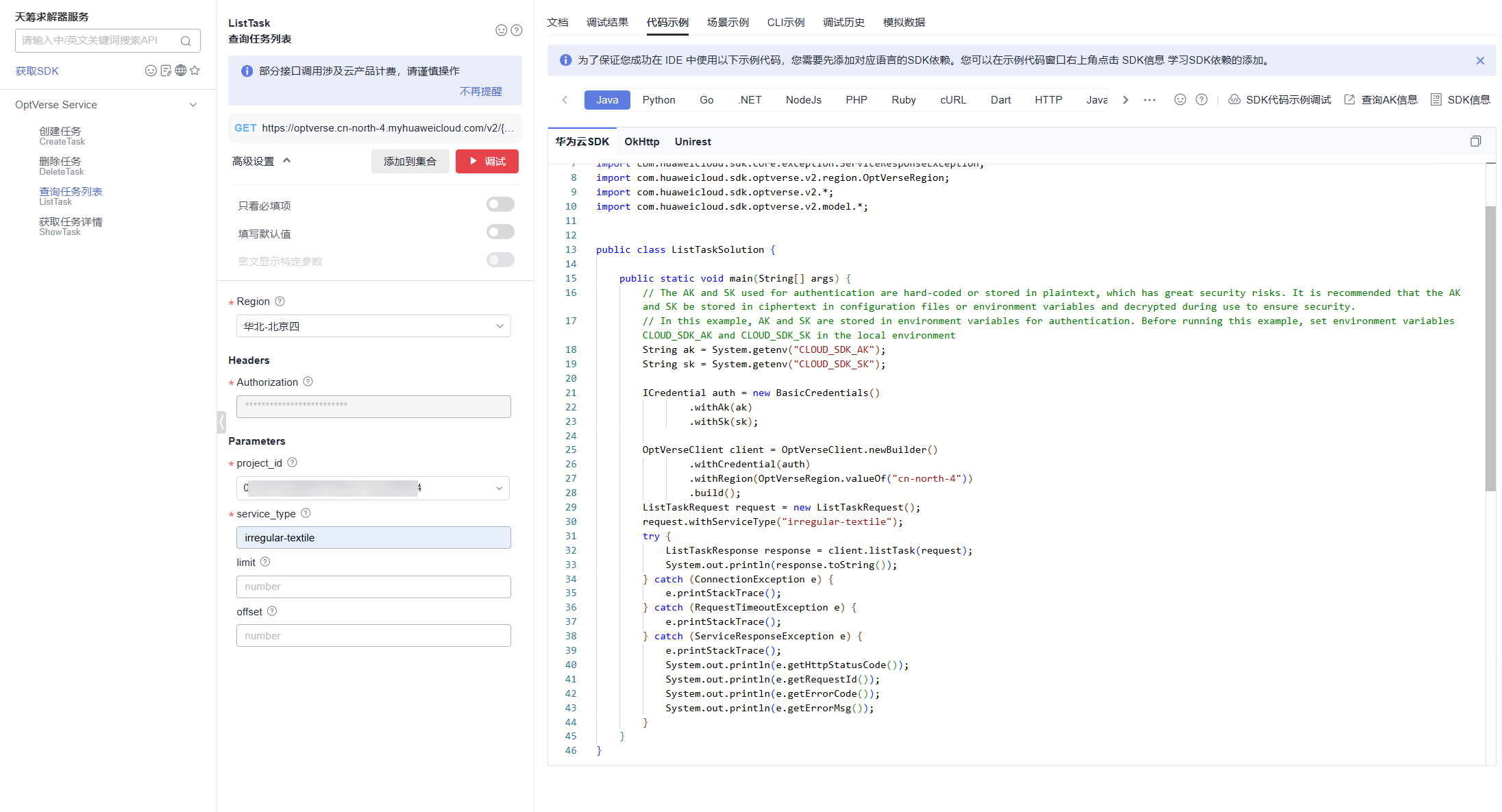Switch to the 调试历史 tab
Screen dimensions: 1502x812
(x=844, y=22)
